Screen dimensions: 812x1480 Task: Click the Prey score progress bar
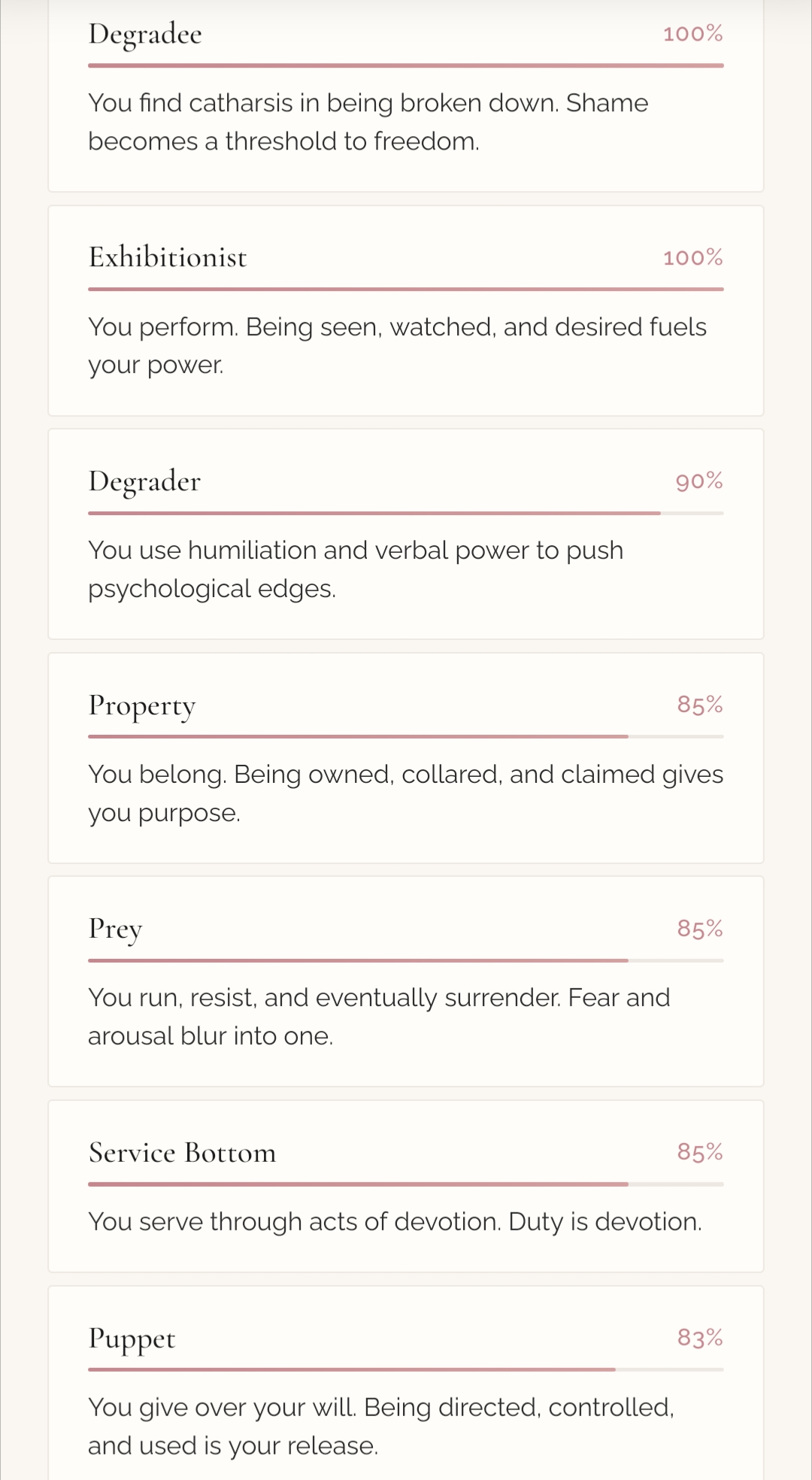[x=406, y=960]
